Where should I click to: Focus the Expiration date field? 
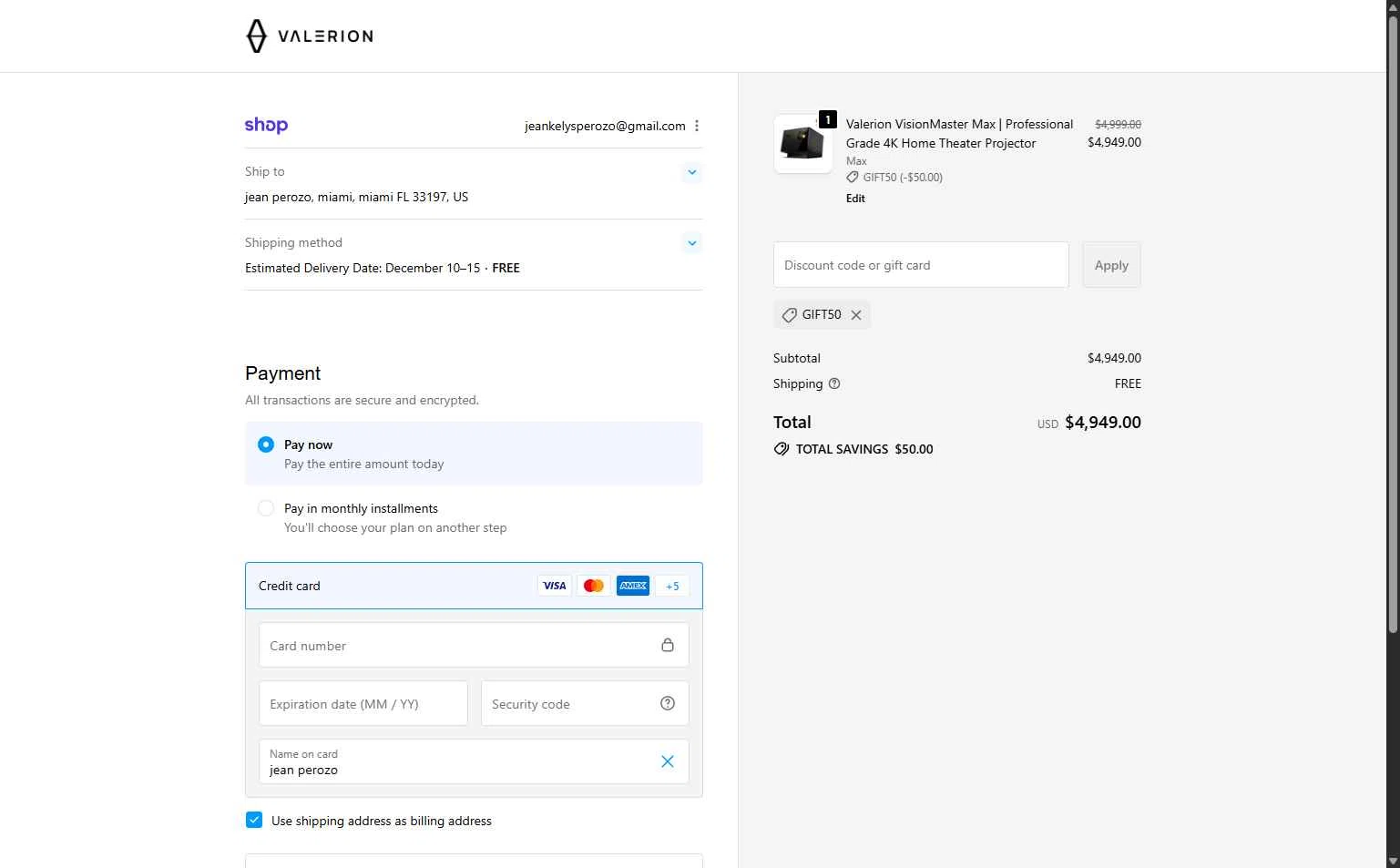(363, 703)
